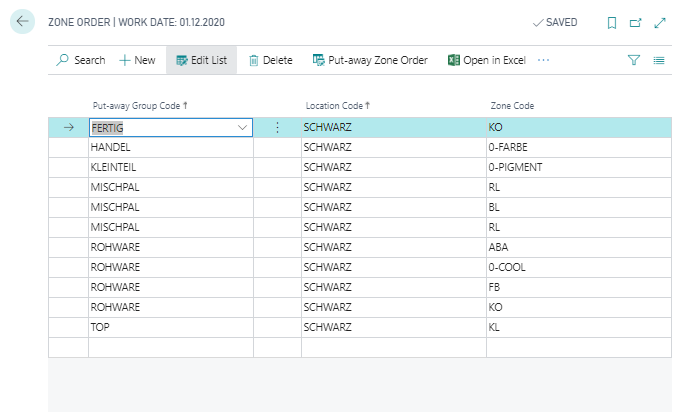Delete the selected row

tap(271, 60)
